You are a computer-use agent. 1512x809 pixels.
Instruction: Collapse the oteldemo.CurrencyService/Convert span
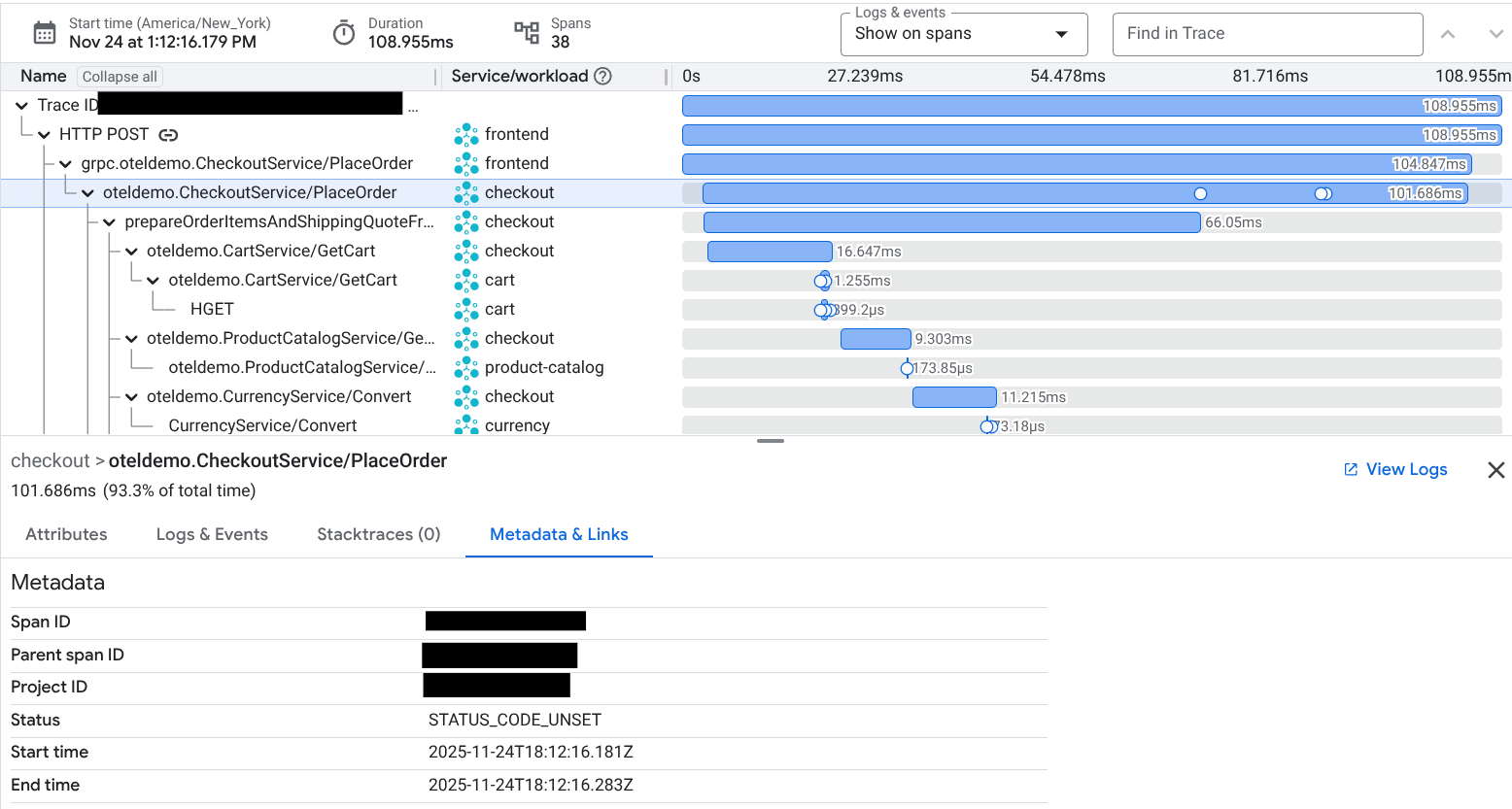(x=131, y=397)
